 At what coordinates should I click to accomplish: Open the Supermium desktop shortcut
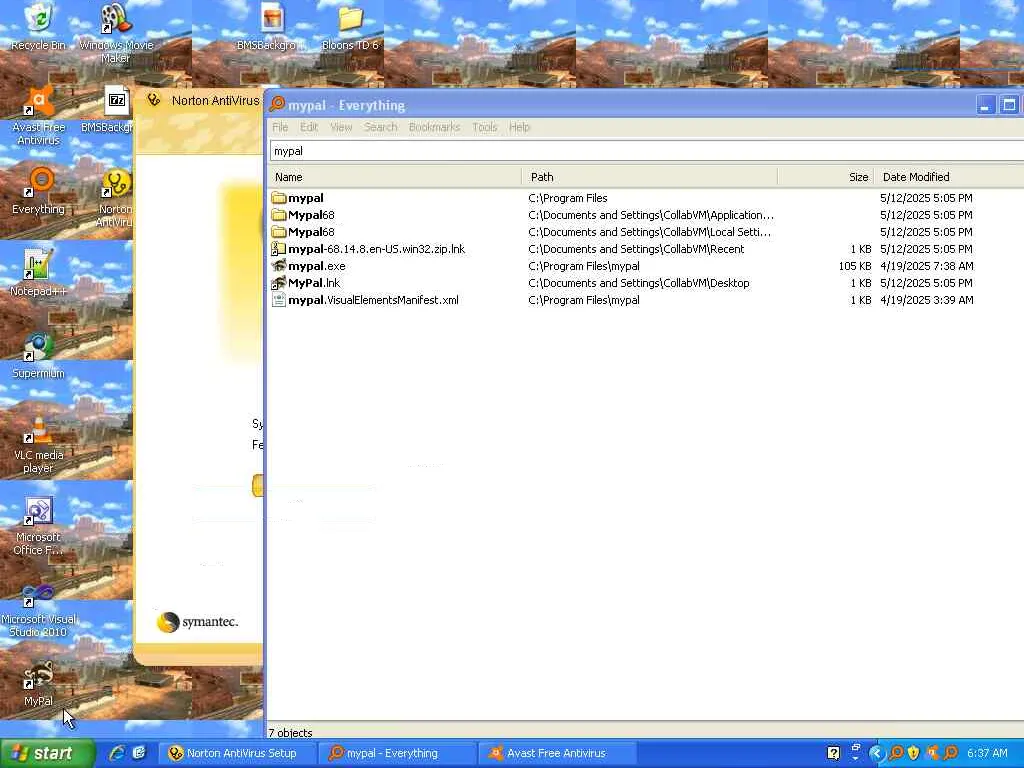pos(39,356)
